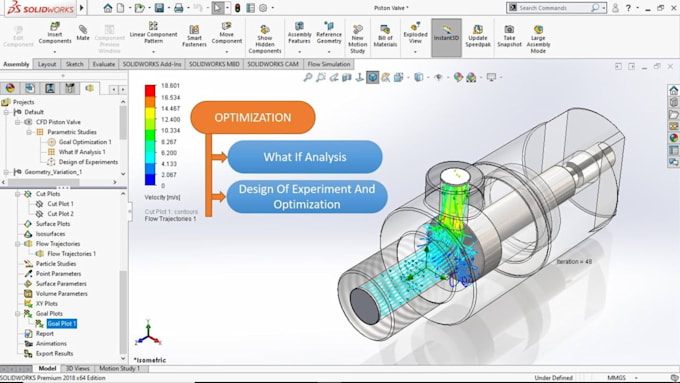Open the SOLIDWORKS Add-Ins tab

point(152,64)
